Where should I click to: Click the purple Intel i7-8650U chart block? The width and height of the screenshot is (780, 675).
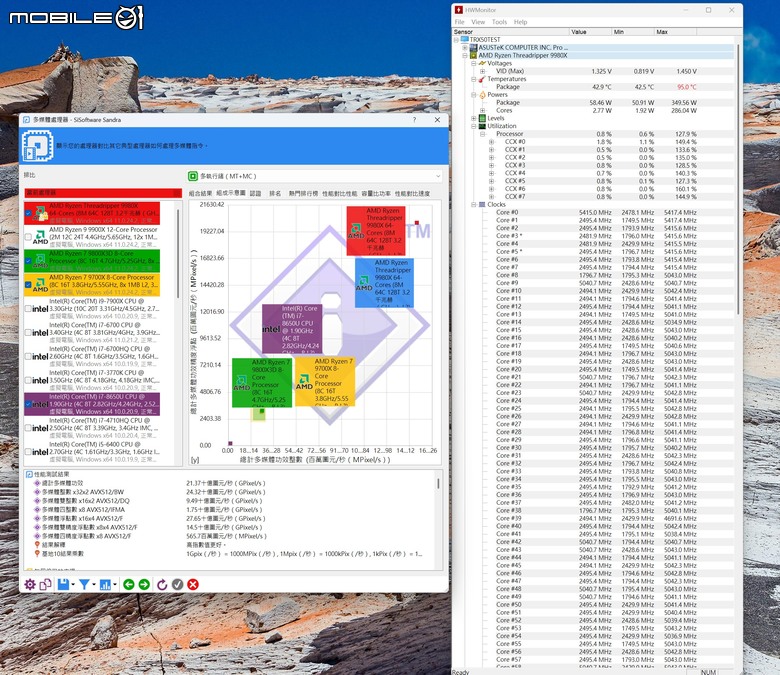tap(292, 329)
